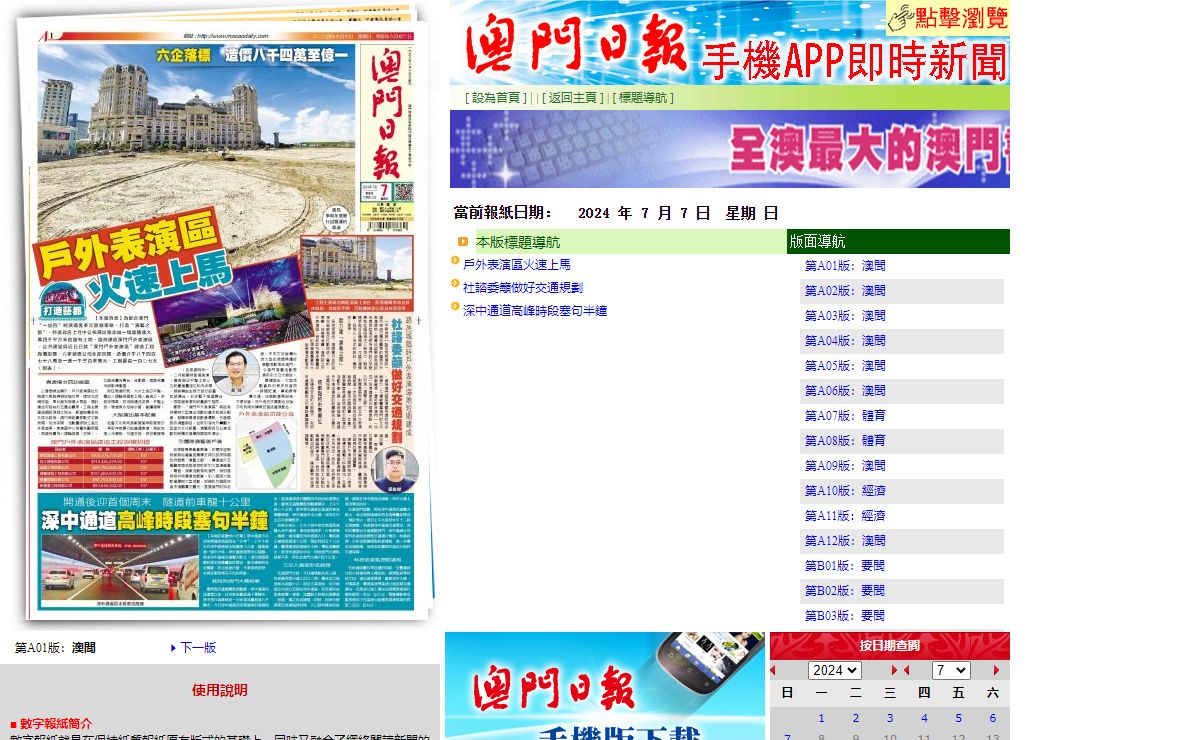This screenshot has height=740, width=1200.
Task: Click orange arrow icon next to 本版標題導航
Action: point(463,242)
